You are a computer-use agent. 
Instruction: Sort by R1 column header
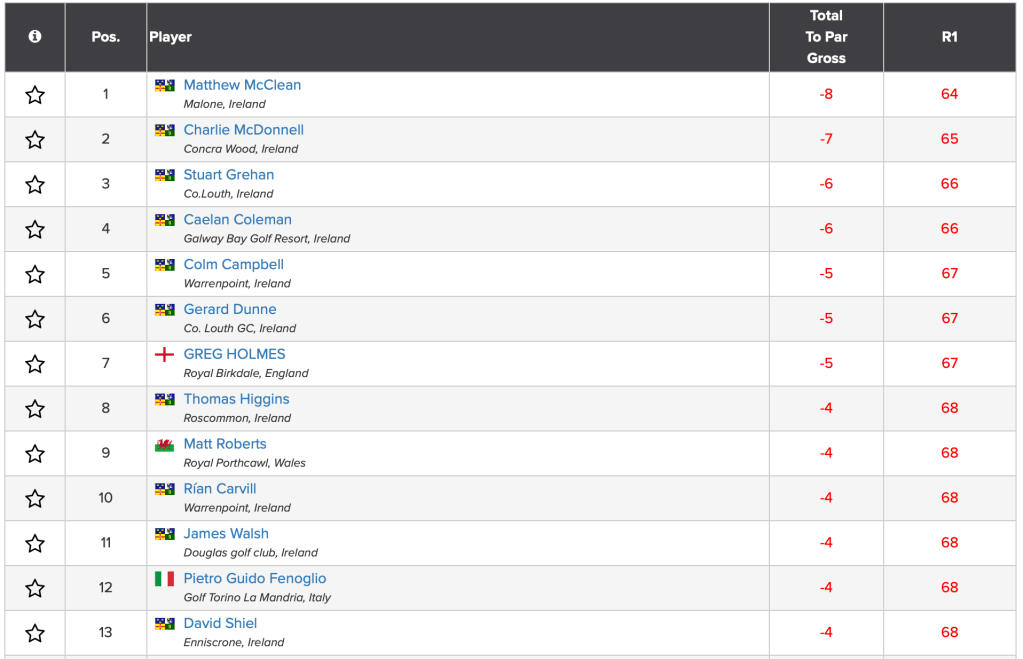click(949, 37)
